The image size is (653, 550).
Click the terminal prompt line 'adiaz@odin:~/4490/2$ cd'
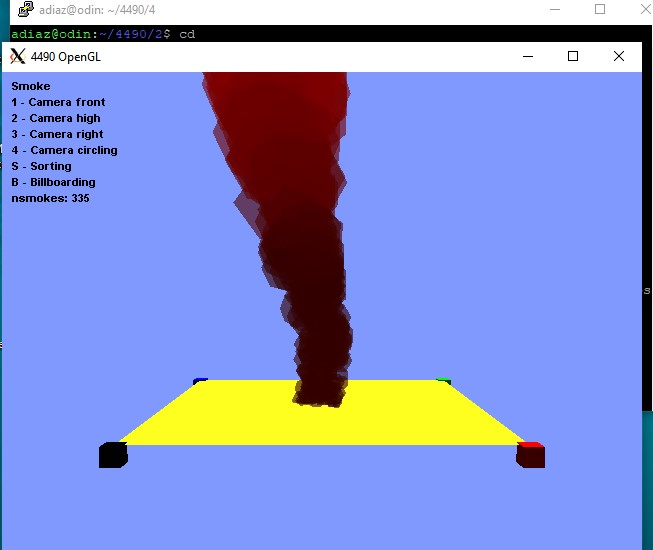coord(103,34)
